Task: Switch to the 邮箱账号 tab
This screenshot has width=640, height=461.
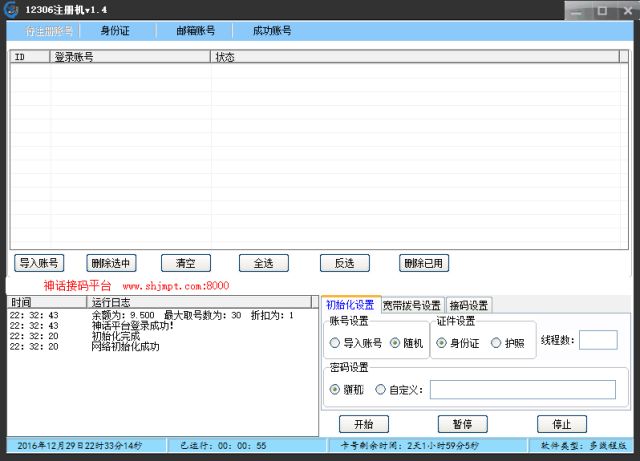Action: click(196, 31)
